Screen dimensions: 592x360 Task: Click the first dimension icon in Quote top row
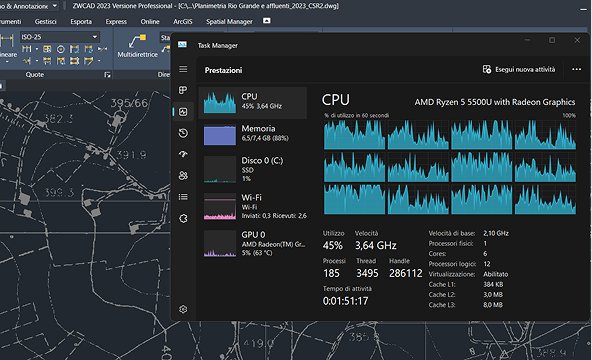coord(26,49)
